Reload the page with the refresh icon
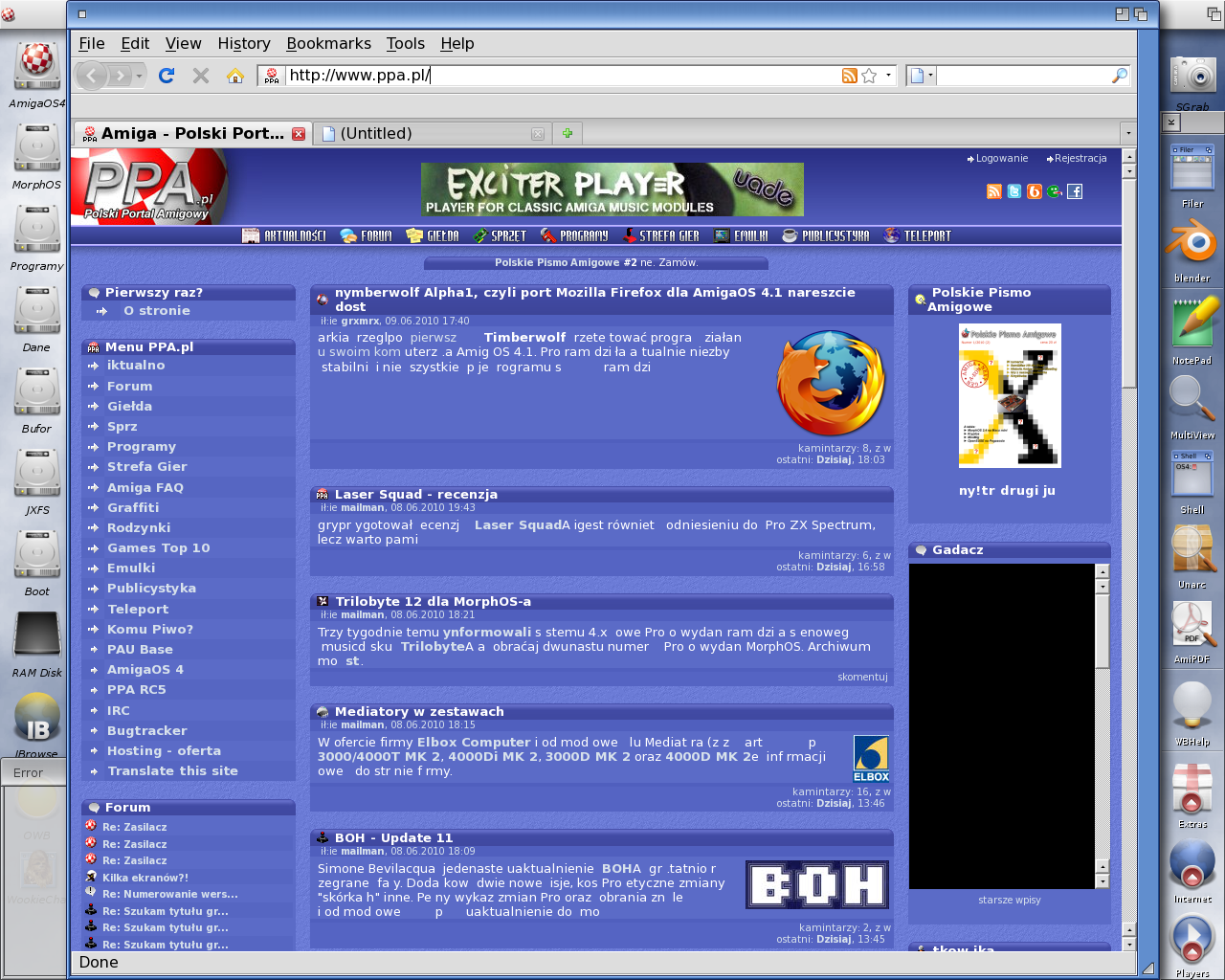 [167, 76]
